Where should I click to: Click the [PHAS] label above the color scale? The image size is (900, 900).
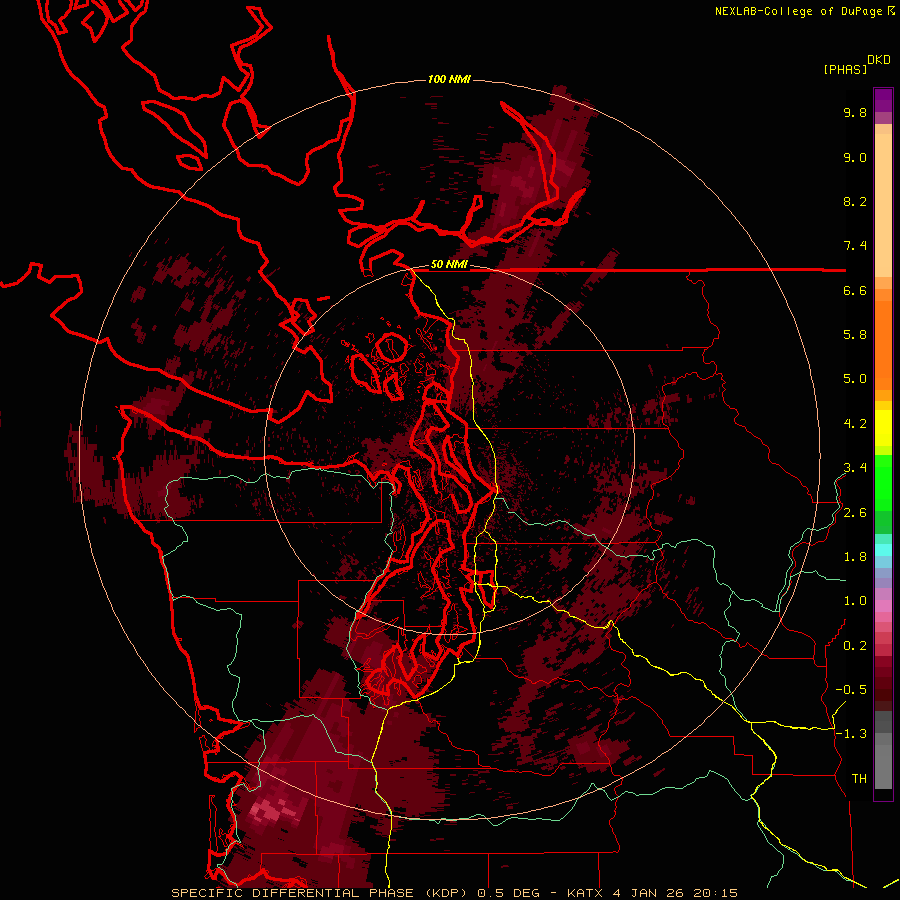click(845, 70)
